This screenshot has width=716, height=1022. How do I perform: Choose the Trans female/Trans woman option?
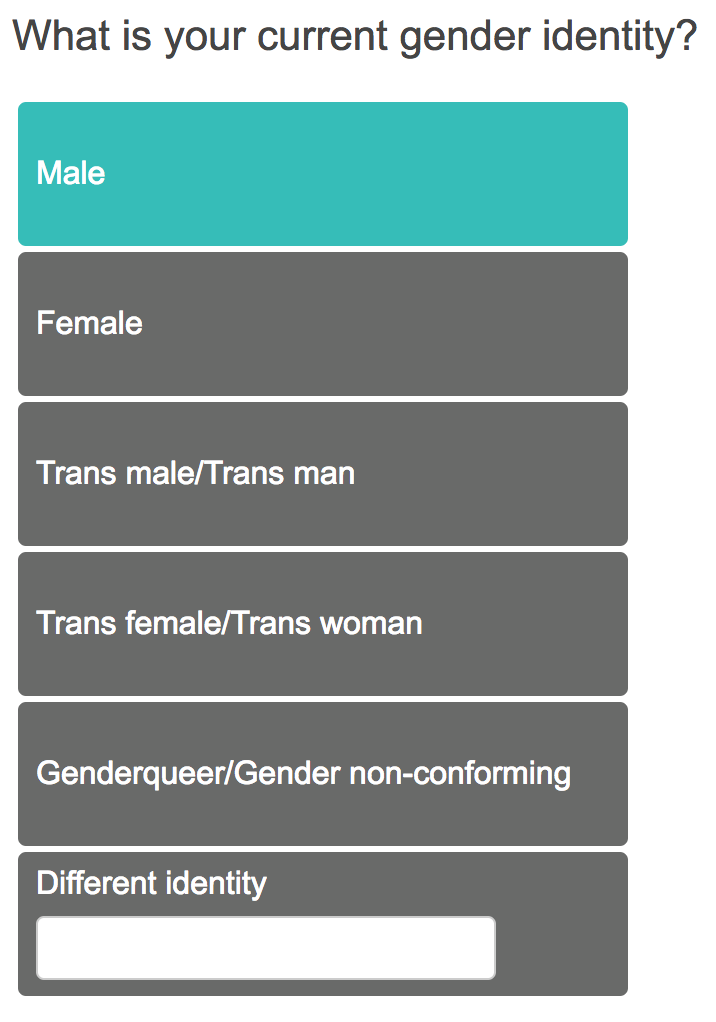(x=322, y=624)
